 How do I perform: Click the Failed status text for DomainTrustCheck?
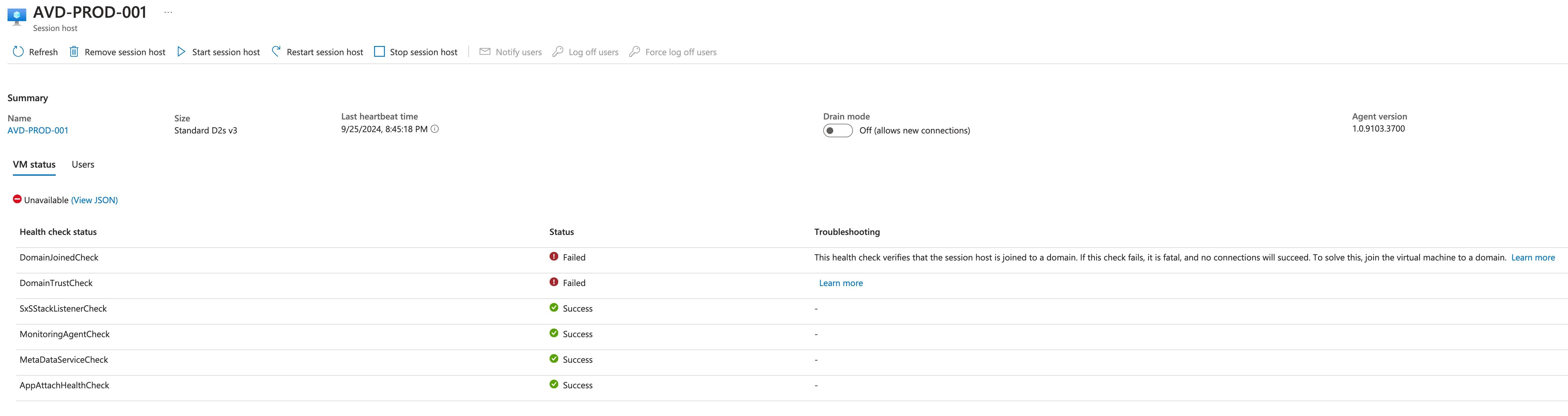click(574, 283)
